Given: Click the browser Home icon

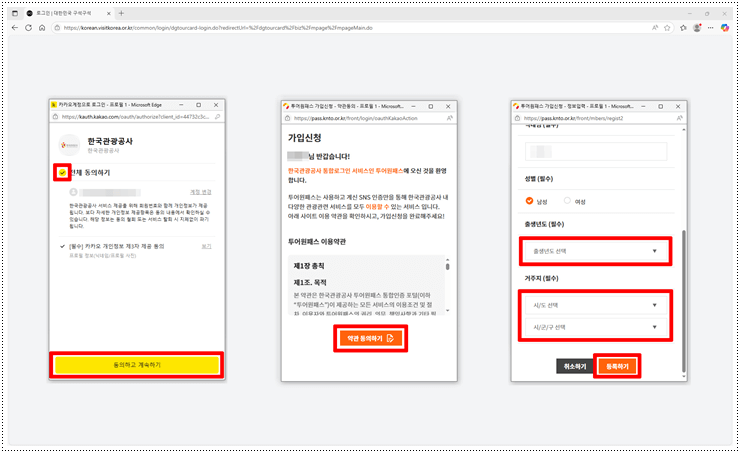Looking at the screenshot, I should pyautogui.click(x=42, y=28).
